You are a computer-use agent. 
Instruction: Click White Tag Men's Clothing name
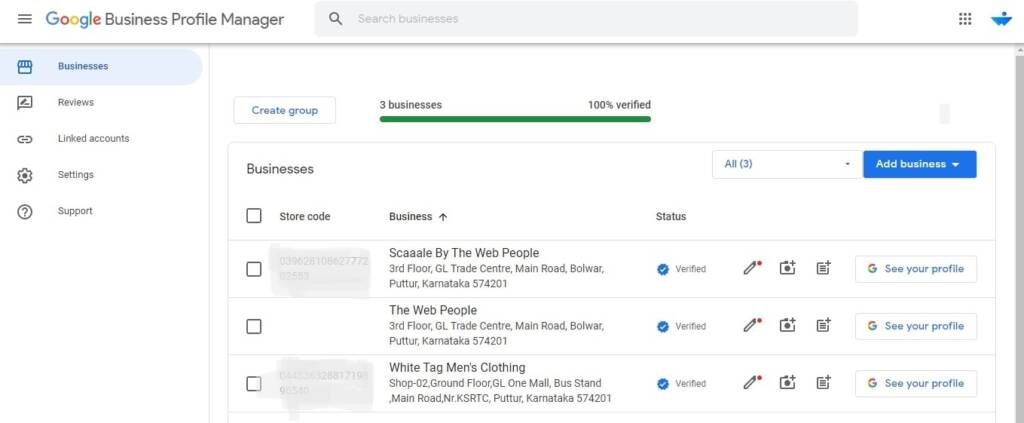point(457,368)
